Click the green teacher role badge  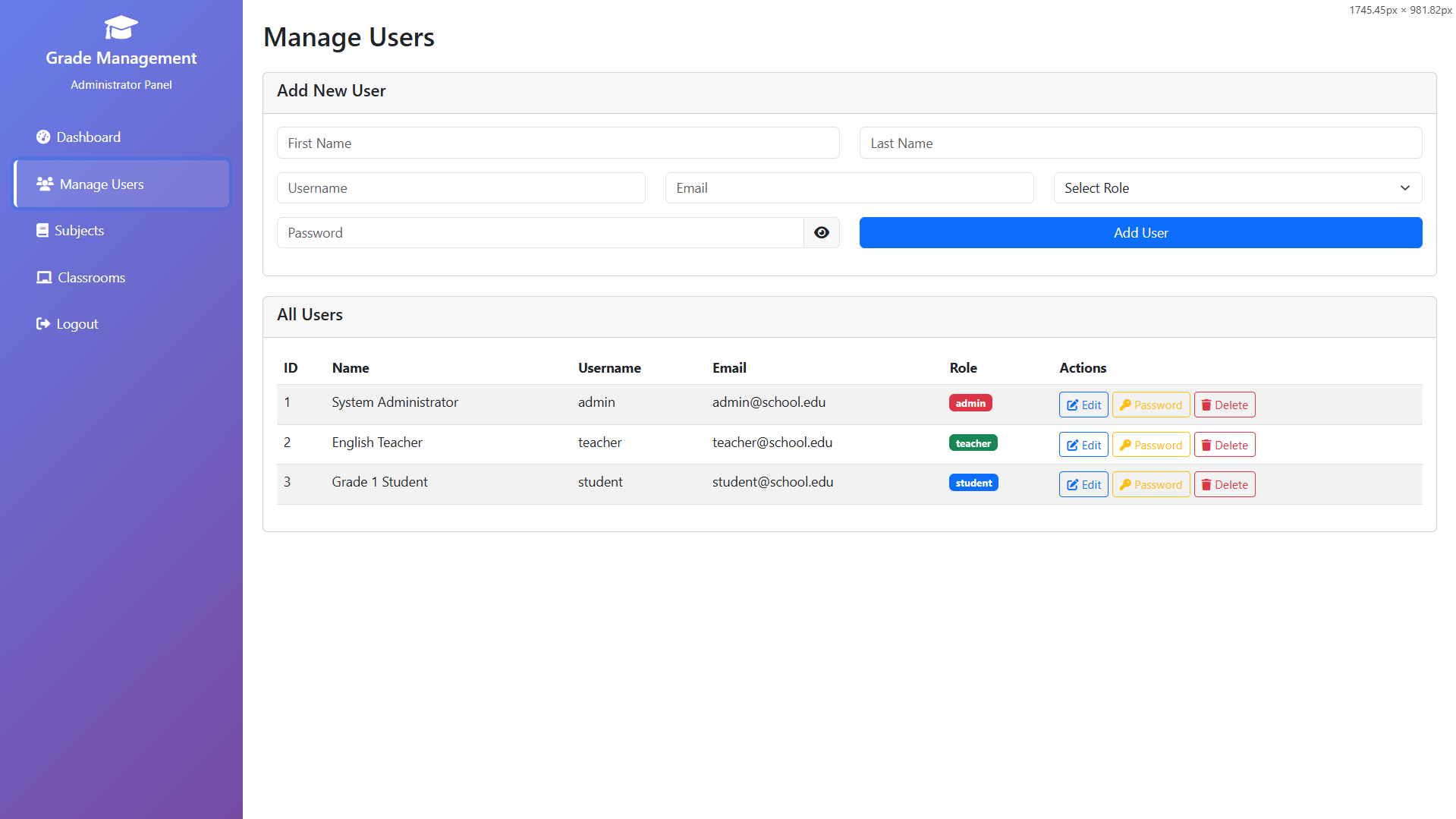[973, 443]
